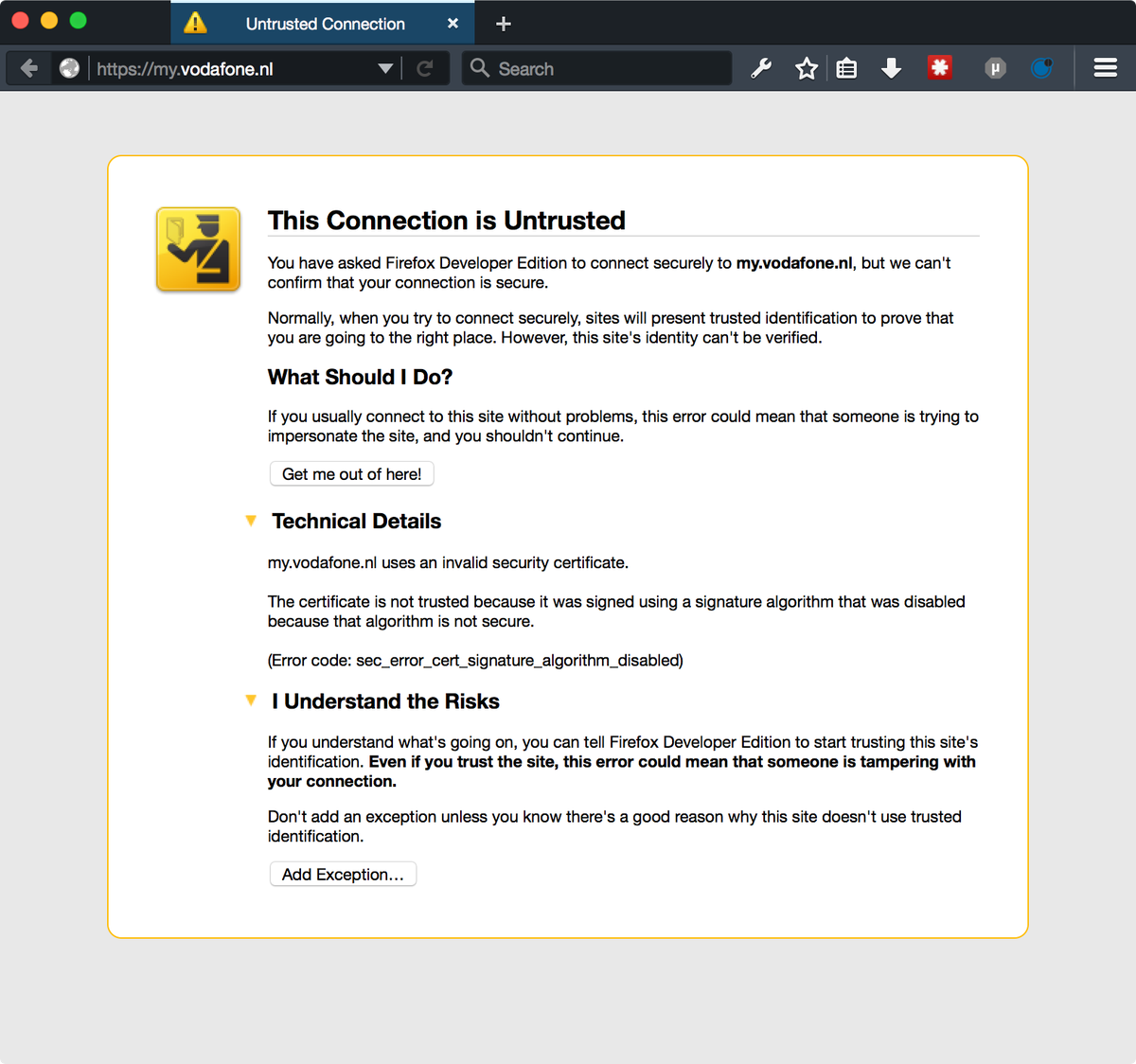Click the warning triangle tab icon
The width and height of the screenshot is (1136, 1064).
click(x=195, y=23)
